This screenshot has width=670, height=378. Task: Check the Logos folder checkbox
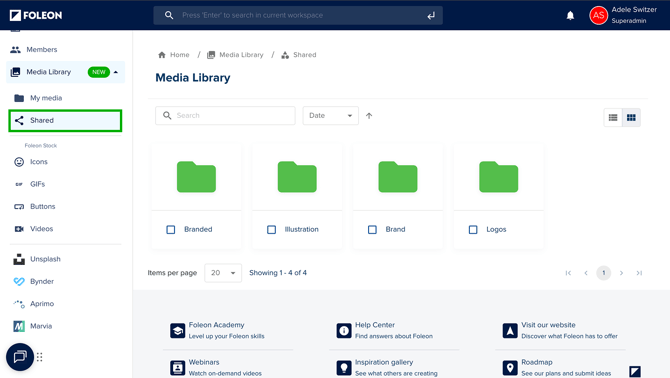473,230
